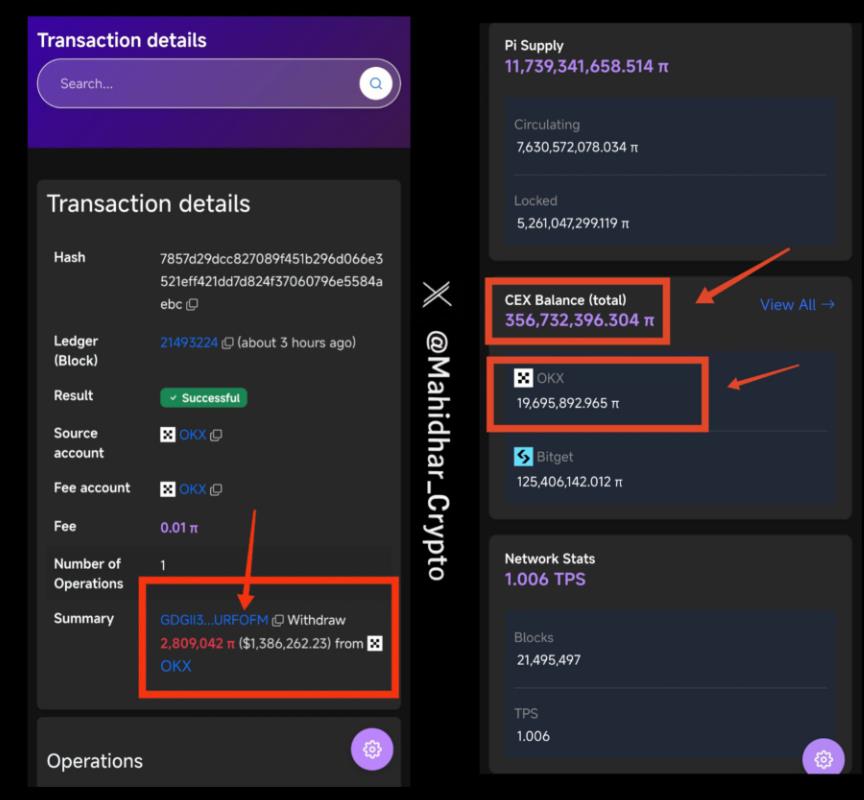
Task: Click the Bitget logo in CEX Balance list
Action: pos(523,457)
